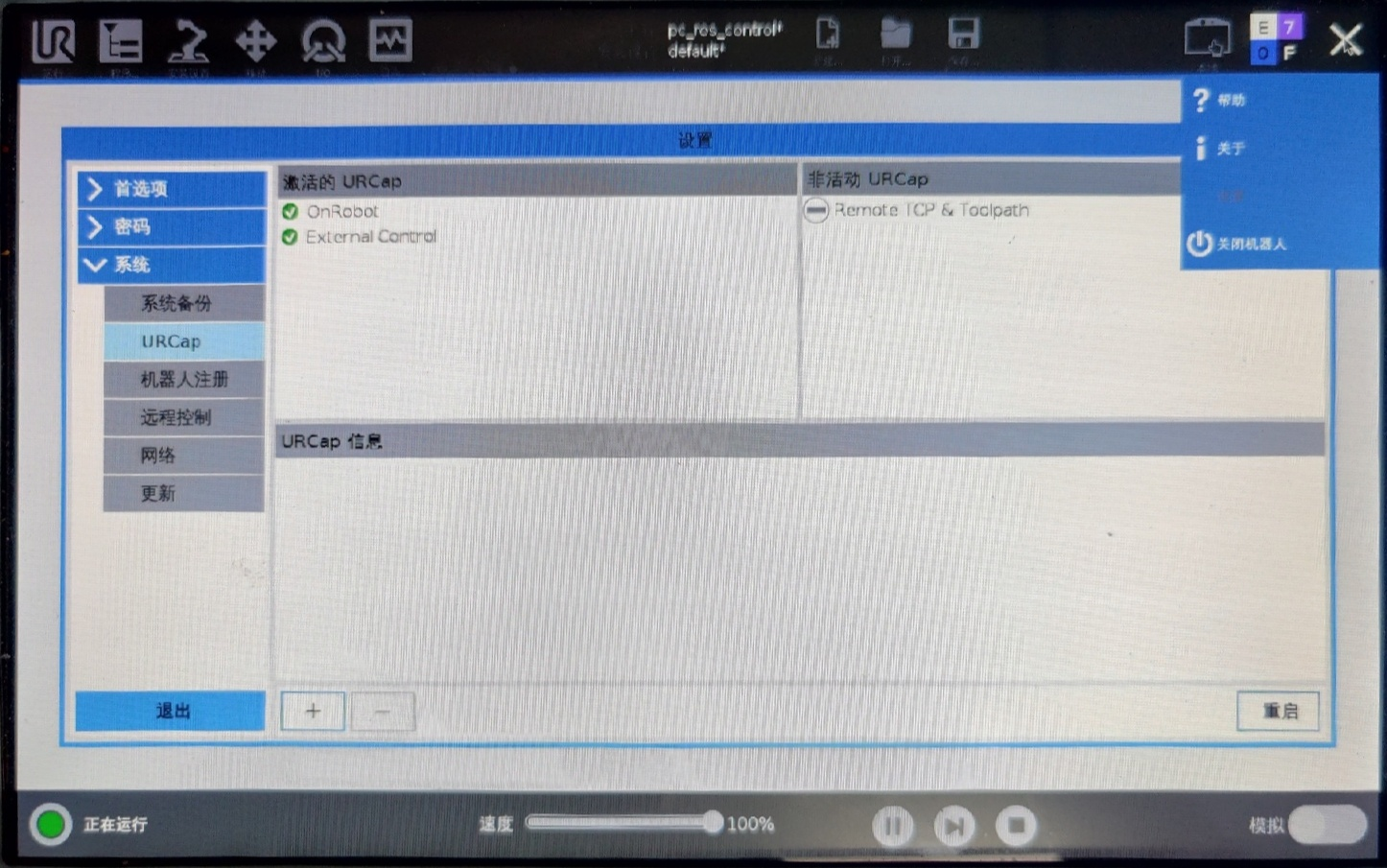Viewport: 1387px width, 868px height.
Task: Click the New file icon
Action: (x=828, y=35)
